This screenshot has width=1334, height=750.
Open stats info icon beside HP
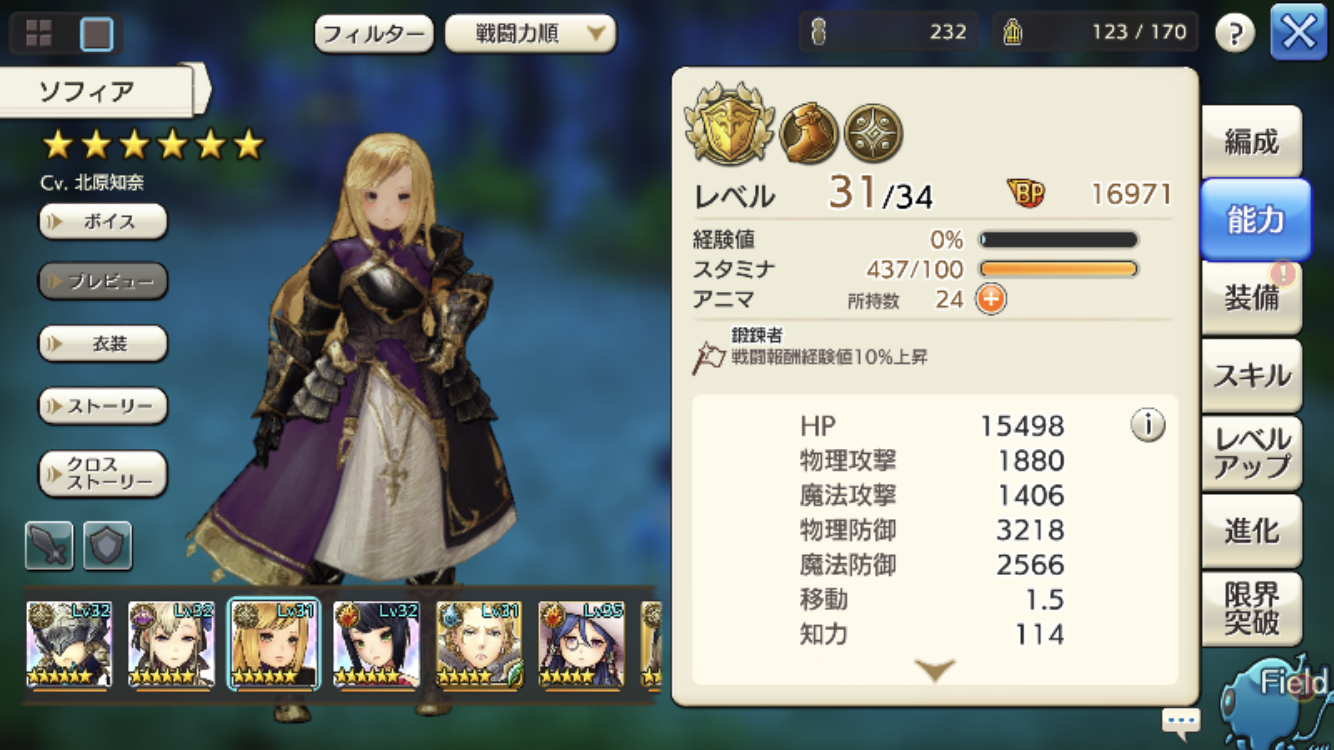(x=1147, y=425)
